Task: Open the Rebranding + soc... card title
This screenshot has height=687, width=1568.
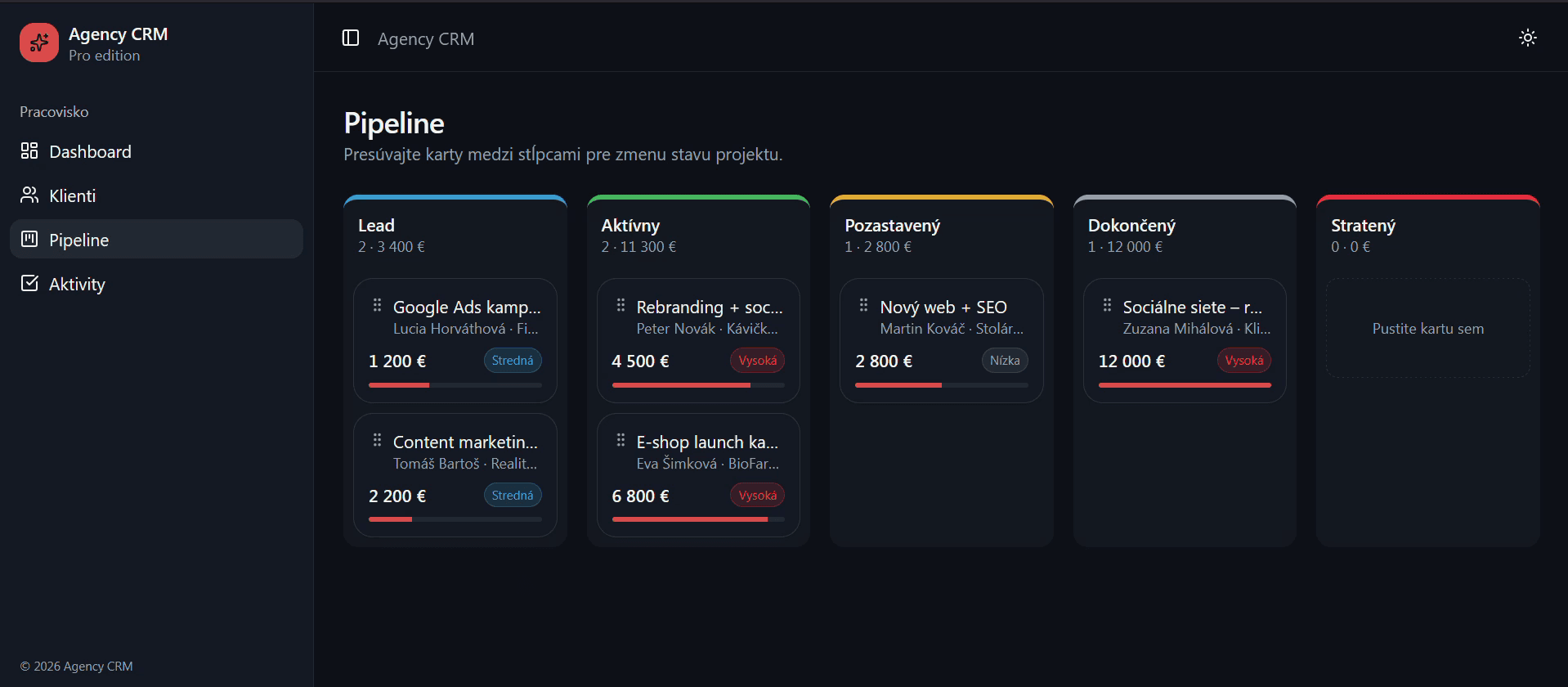Action: click(x=710, y=308)
